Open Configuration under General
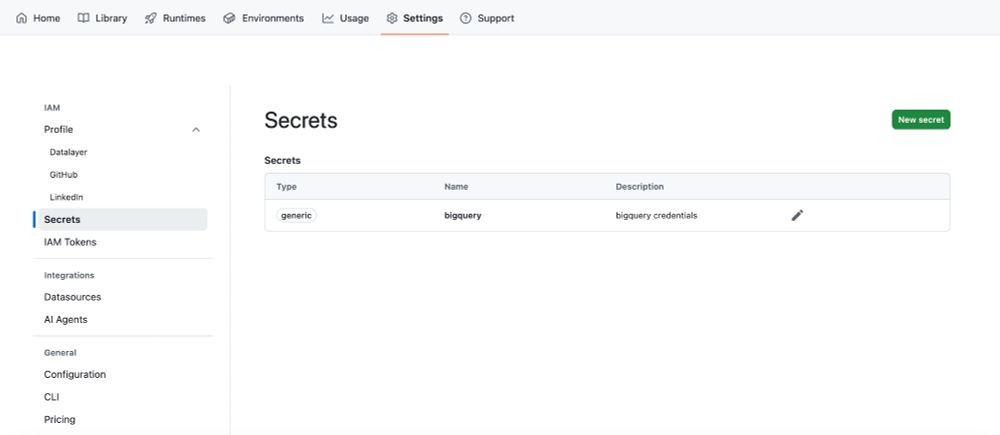This screenshot has width=1000, height=435. [75, 374]
